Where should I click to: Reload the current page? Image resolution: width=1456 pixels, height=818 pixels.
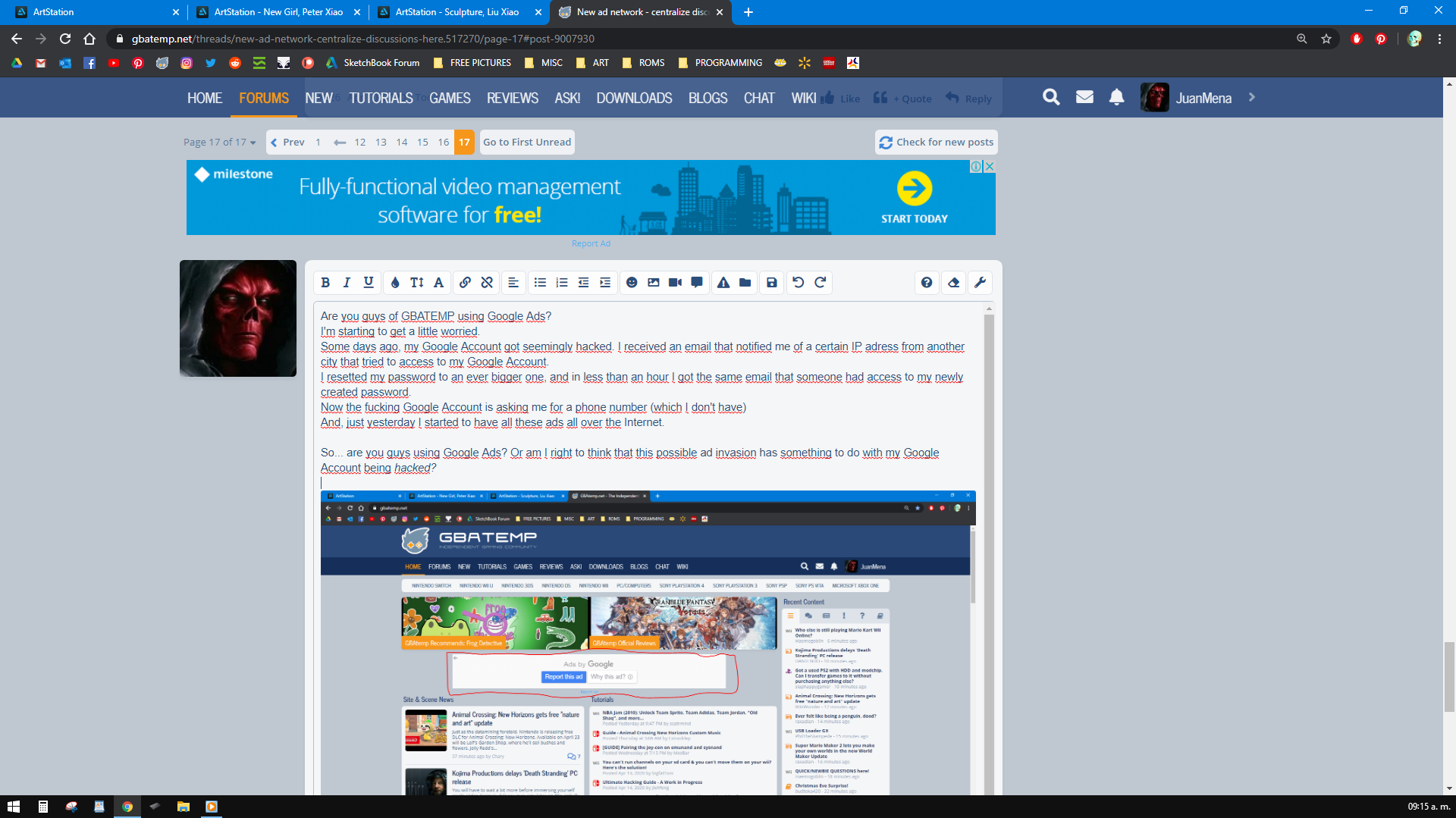click(x=65, y=39)
